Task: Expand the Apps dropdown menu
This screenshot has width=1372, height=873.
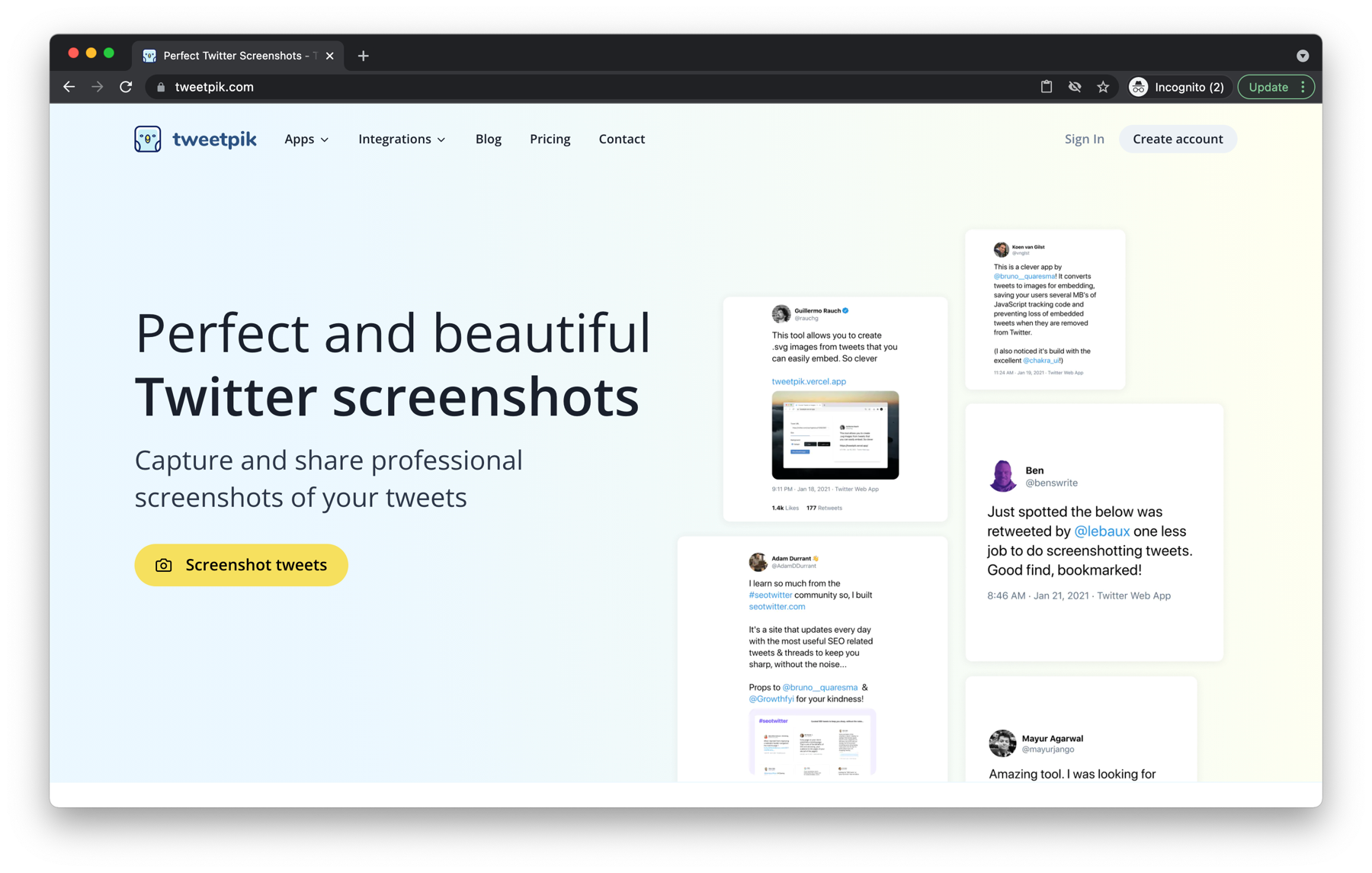Action: (306, 139)
